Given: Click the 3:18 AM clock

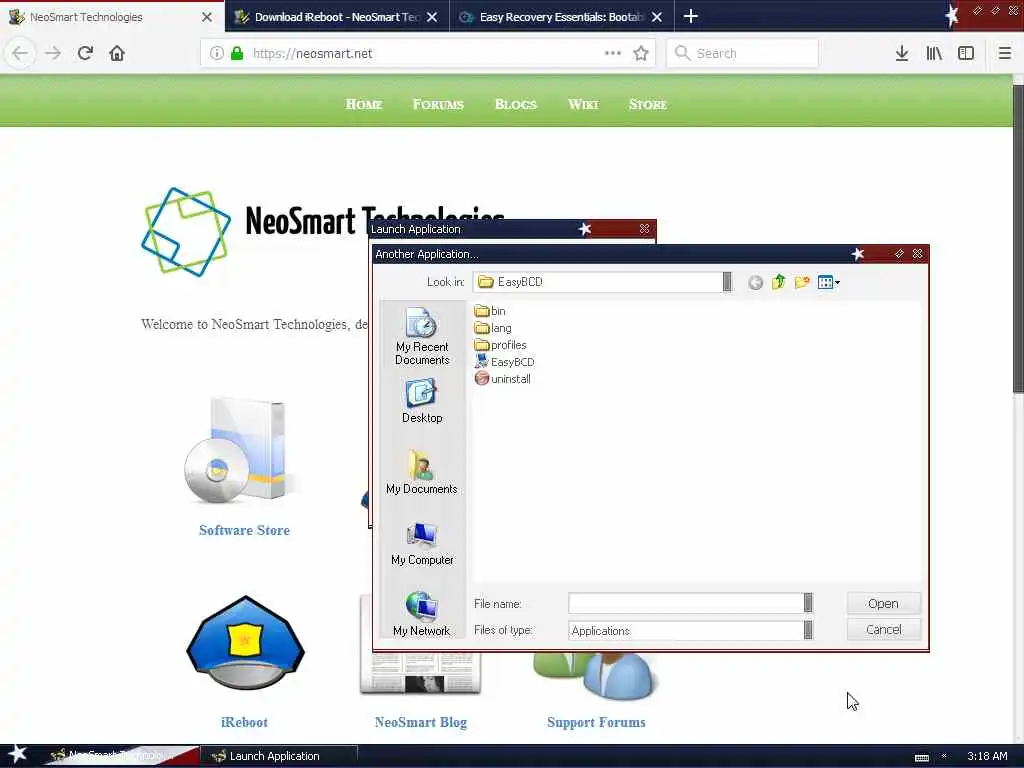Looking at the screenshot, I should coord(987,756).
